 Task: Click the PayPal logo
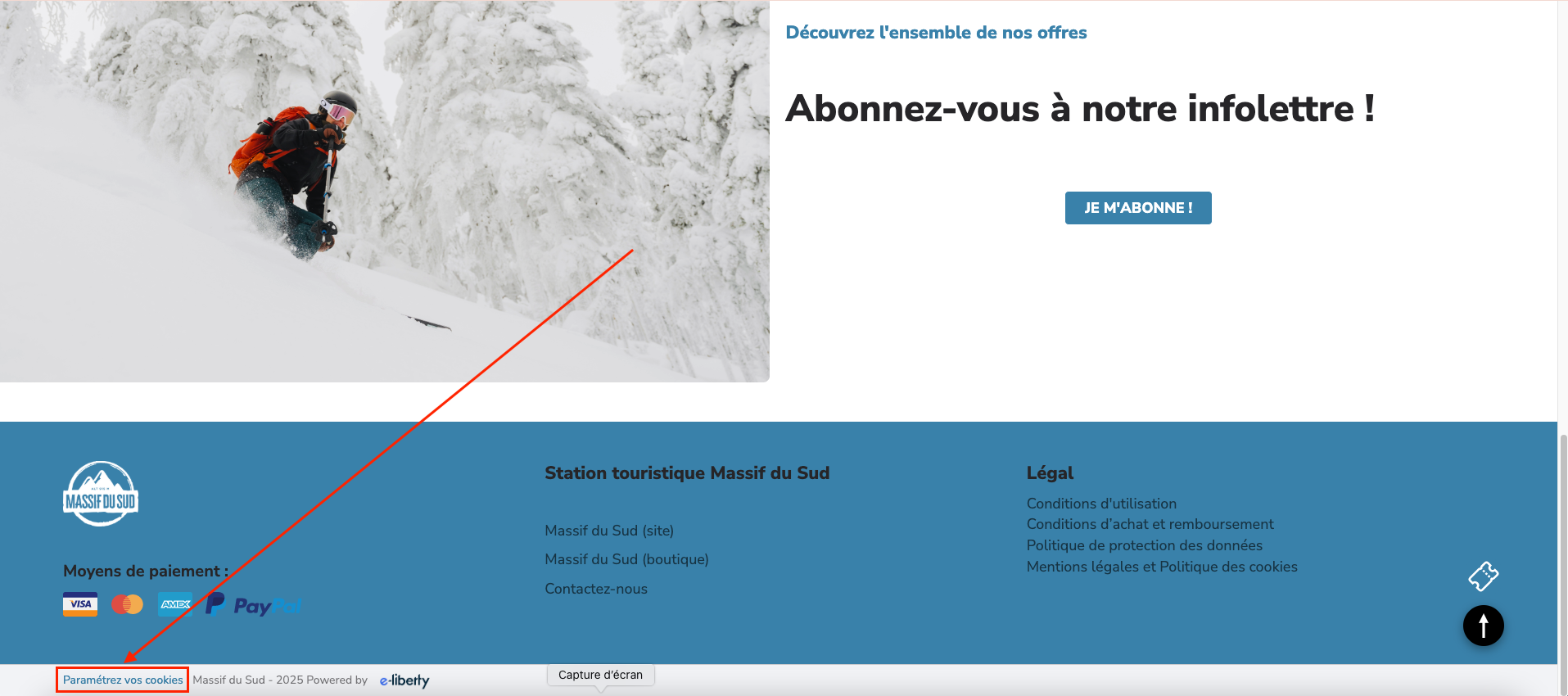pos(254,605)
